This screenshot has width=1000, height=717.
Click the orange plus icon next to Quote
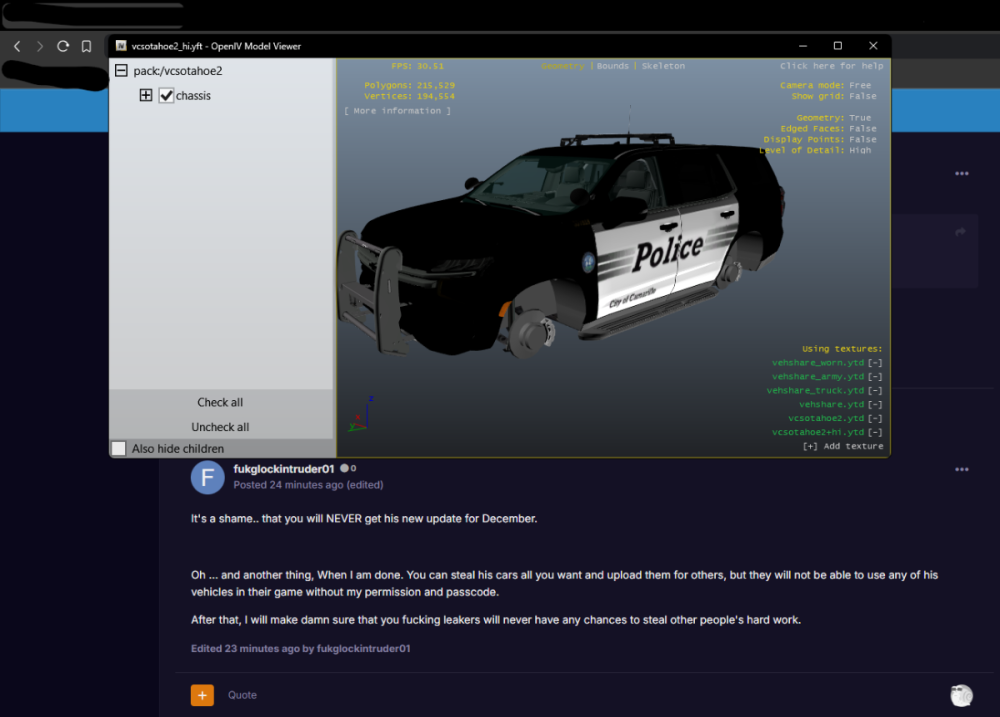[x=202, y=695]
